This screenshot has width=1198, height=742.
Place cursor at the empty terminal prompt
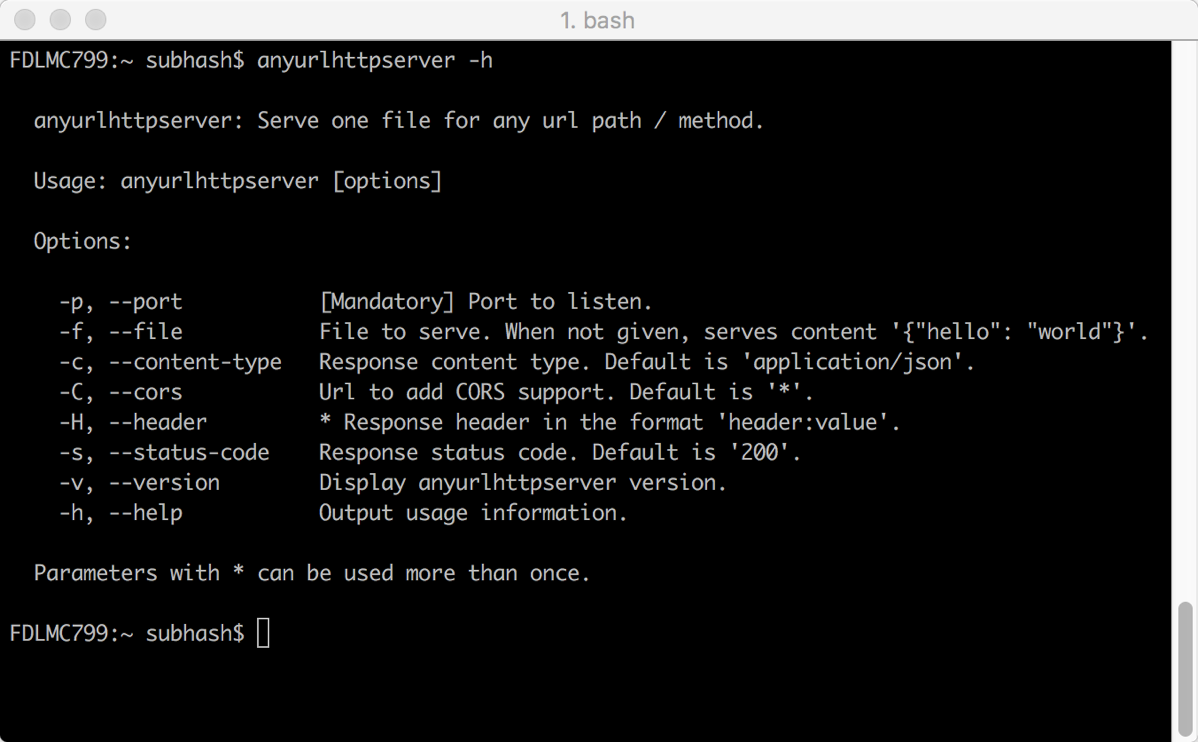pos(264,632)
